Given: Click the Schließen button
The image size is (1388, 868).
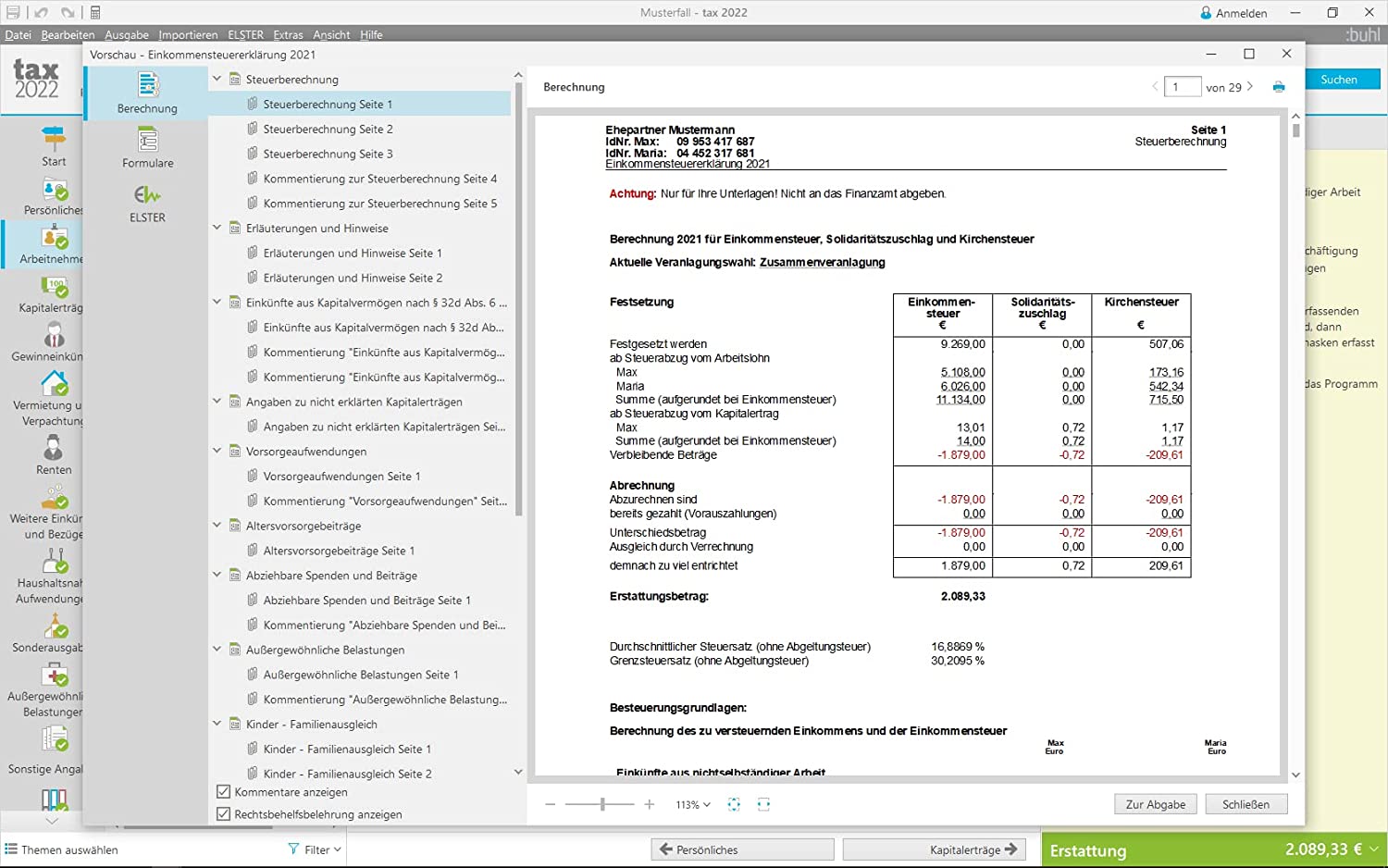Looking at the screenshot, I should coord(1245,804).
